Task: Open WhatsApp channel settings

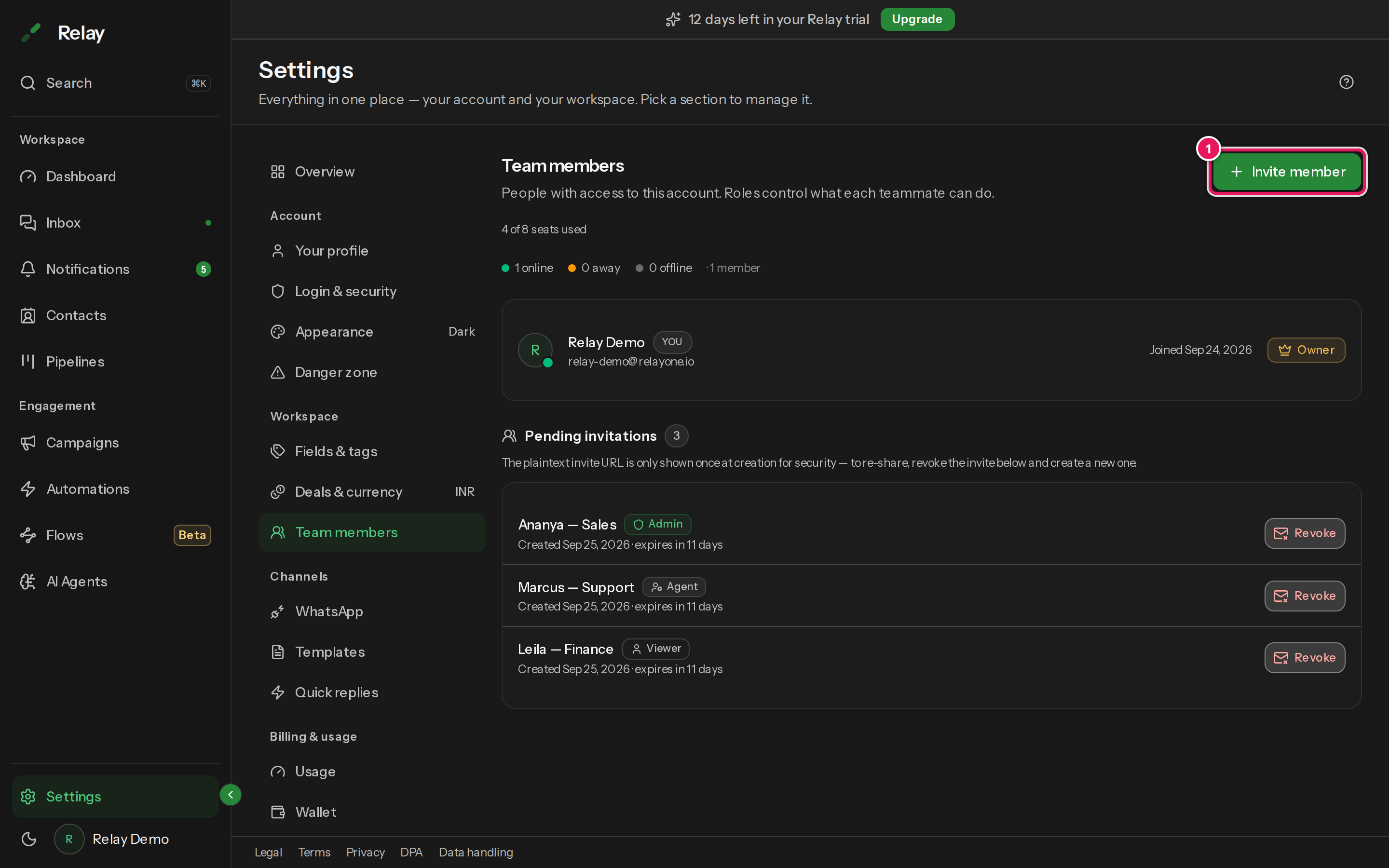Action: click(372, 611)
